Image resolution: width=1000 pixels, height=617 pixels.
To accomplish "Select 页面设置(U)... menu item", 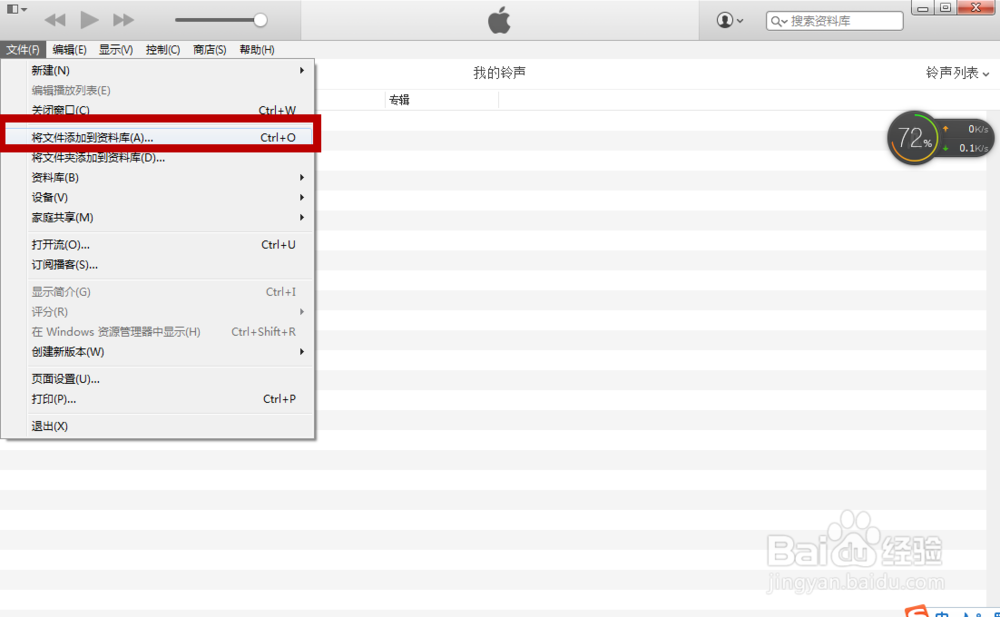I will coord(158,379).
